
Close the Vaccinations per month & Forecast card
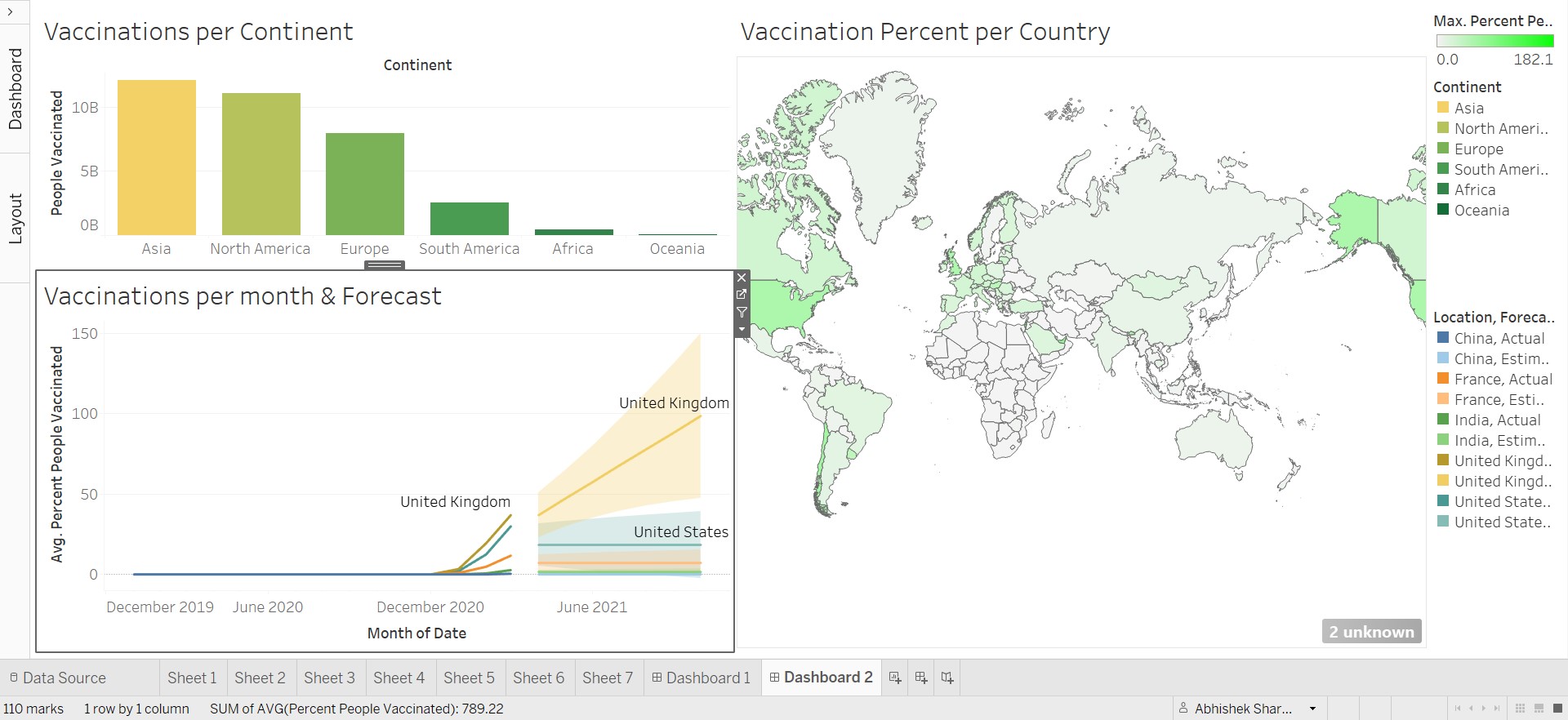pos(742,278)
